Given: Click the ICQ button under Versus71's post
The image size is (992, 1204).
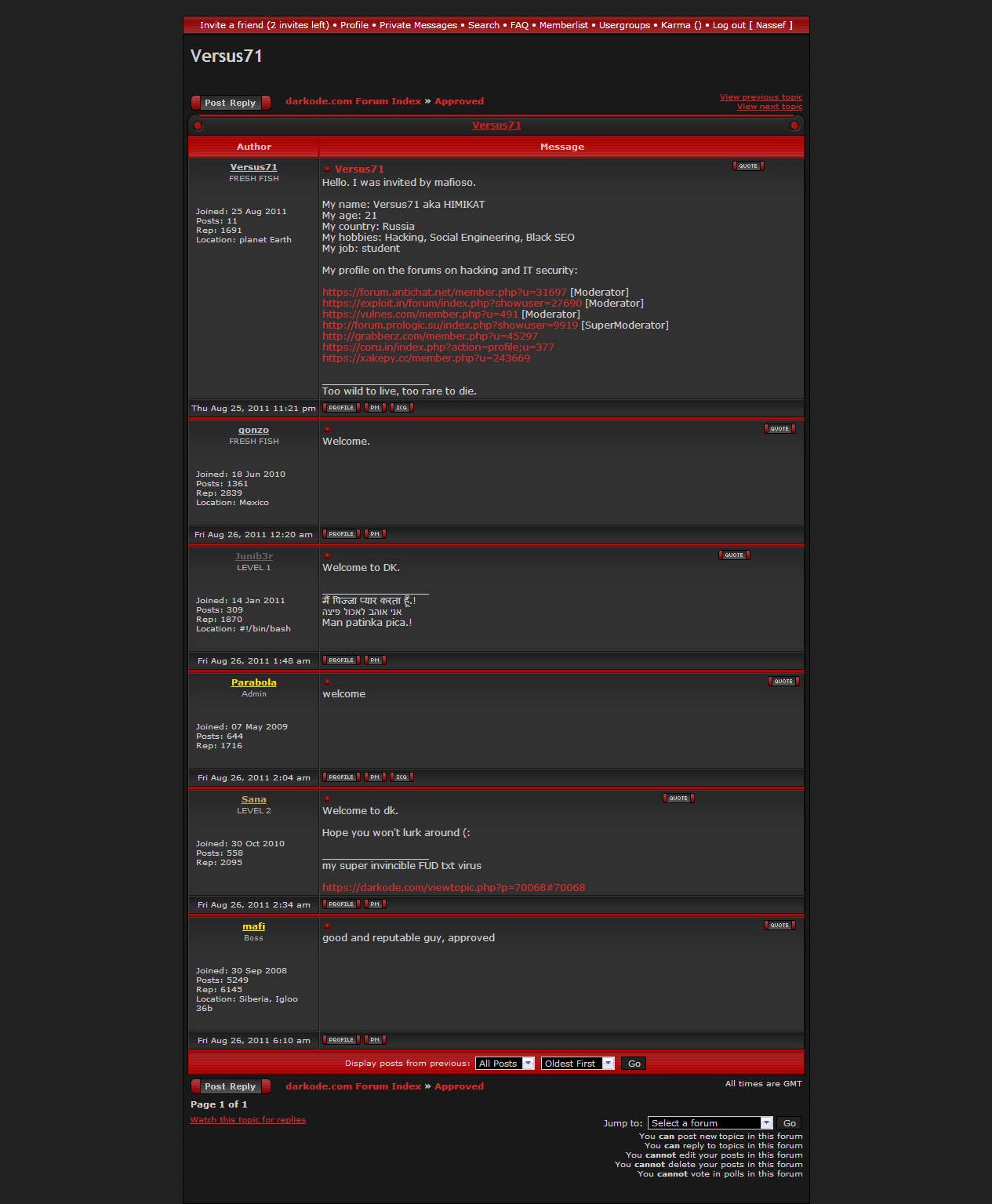Looking at the screenshot, I should click(x=402, y=408).
